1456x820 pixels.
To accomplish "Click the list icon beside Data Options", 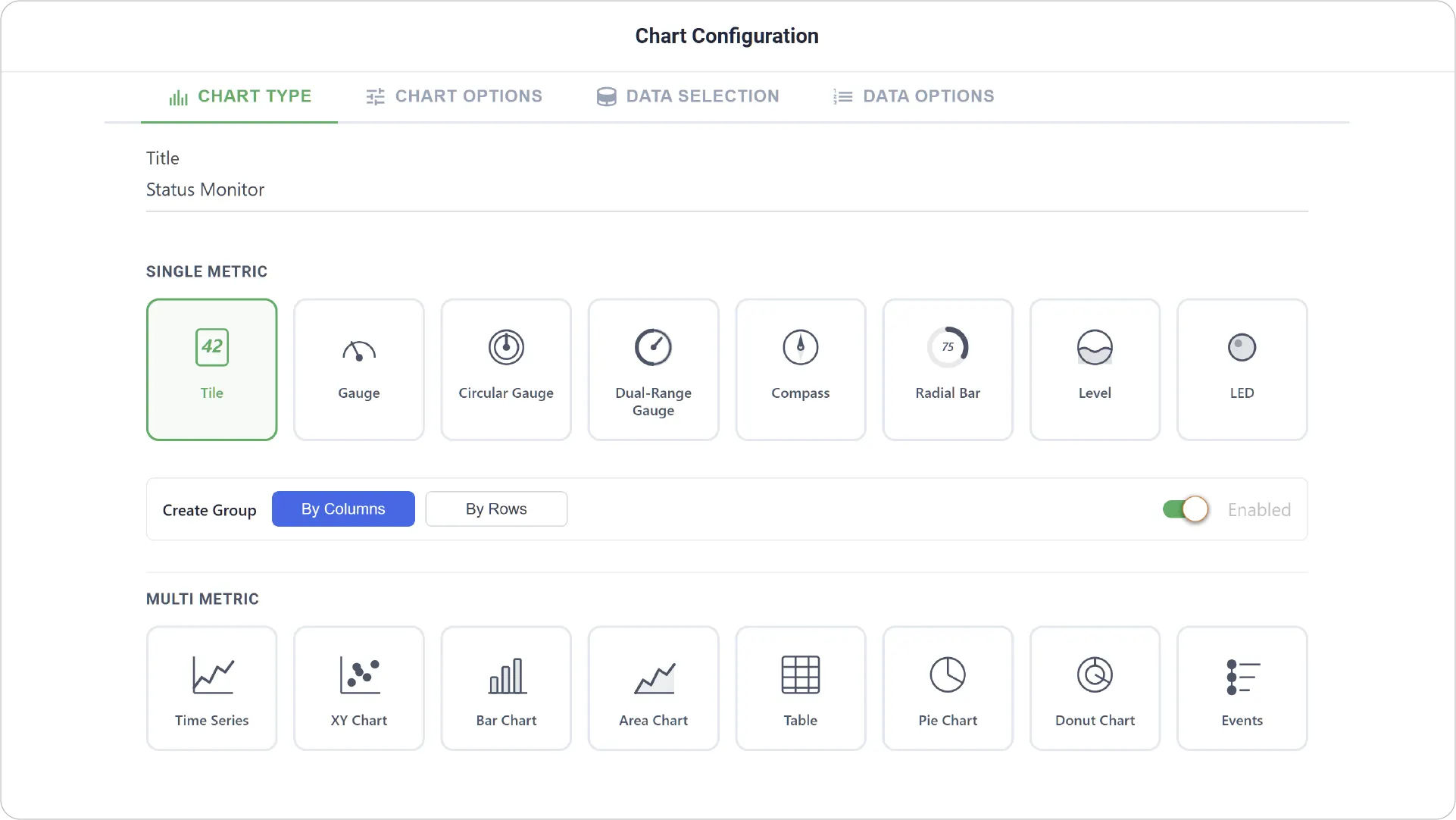I will coord(842,97).
